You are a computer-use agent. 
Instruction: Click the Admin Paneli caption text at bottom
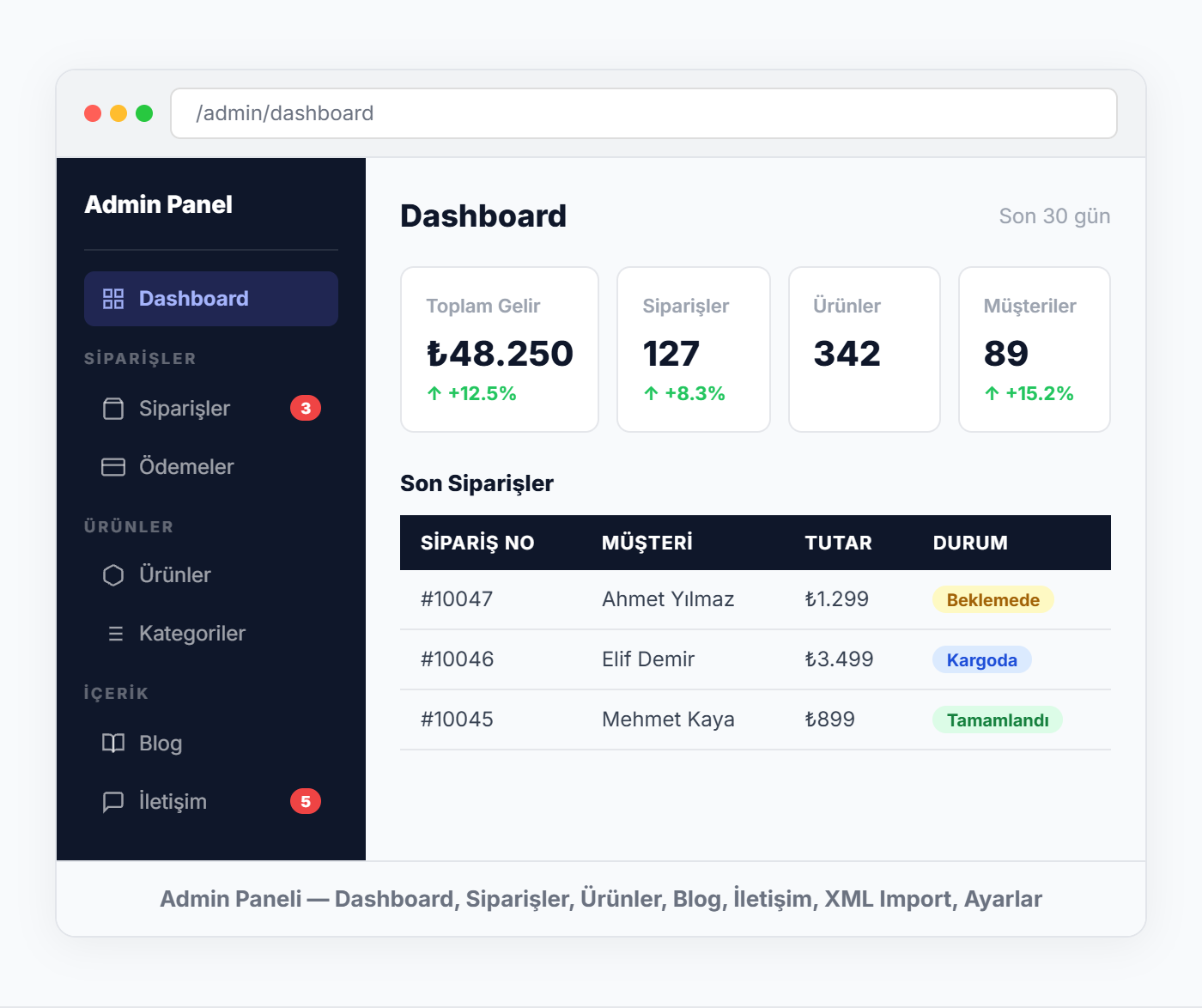(x=601, y=899)
